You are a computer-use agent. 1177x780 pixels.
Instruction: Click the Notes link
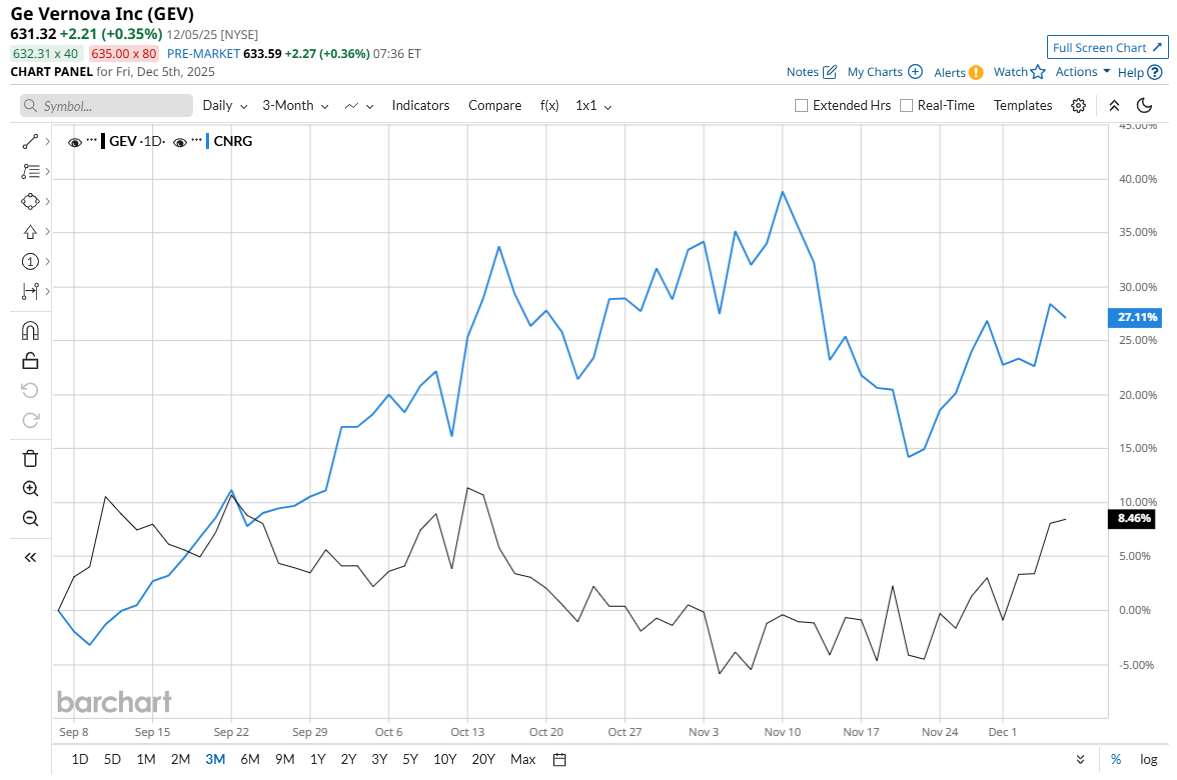802,72
